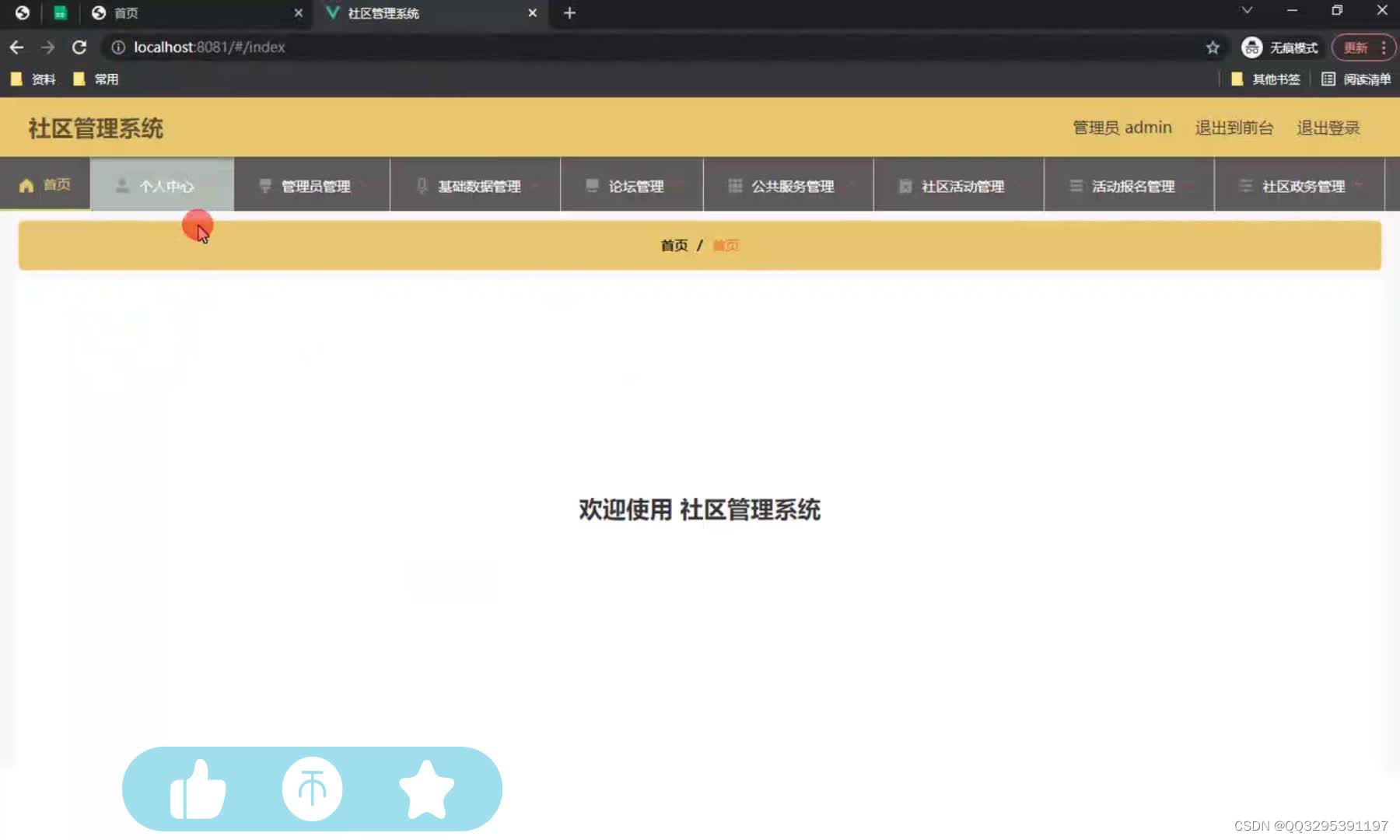Viewport: 1400px width, 840px height.
Task: Open the 其他书签 folder
Action: (x=1265, y=79)
